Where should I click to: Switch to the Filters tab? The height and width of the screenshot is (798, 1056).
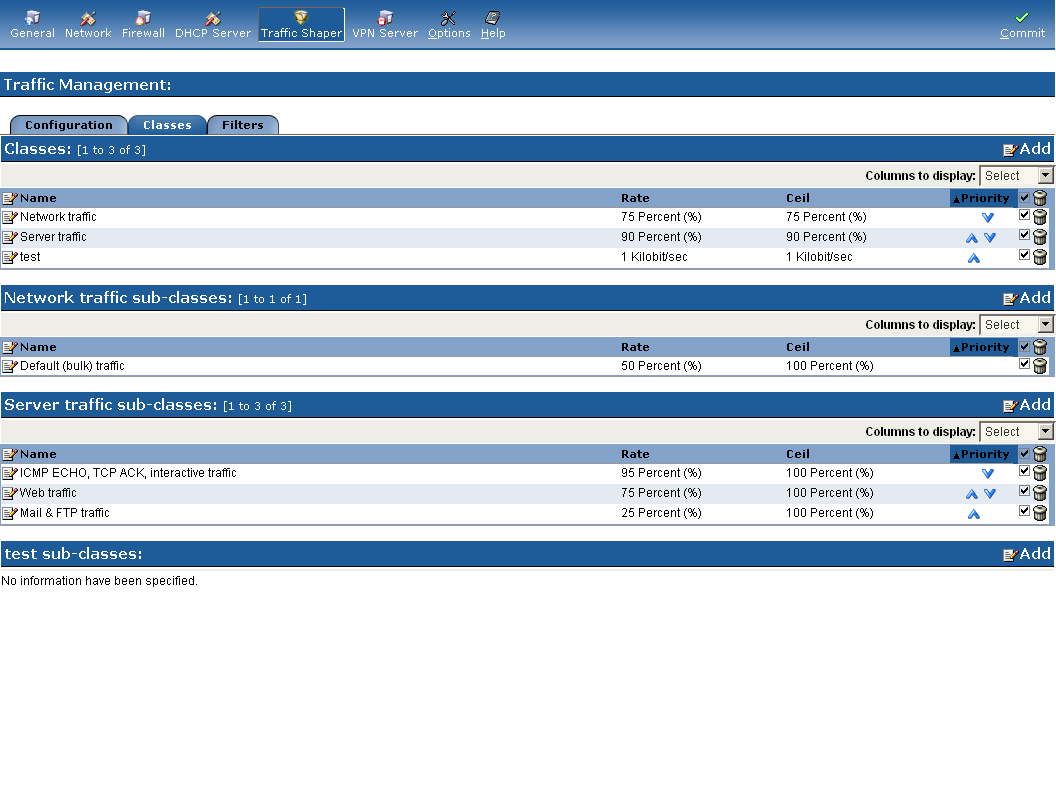[242, 125]
